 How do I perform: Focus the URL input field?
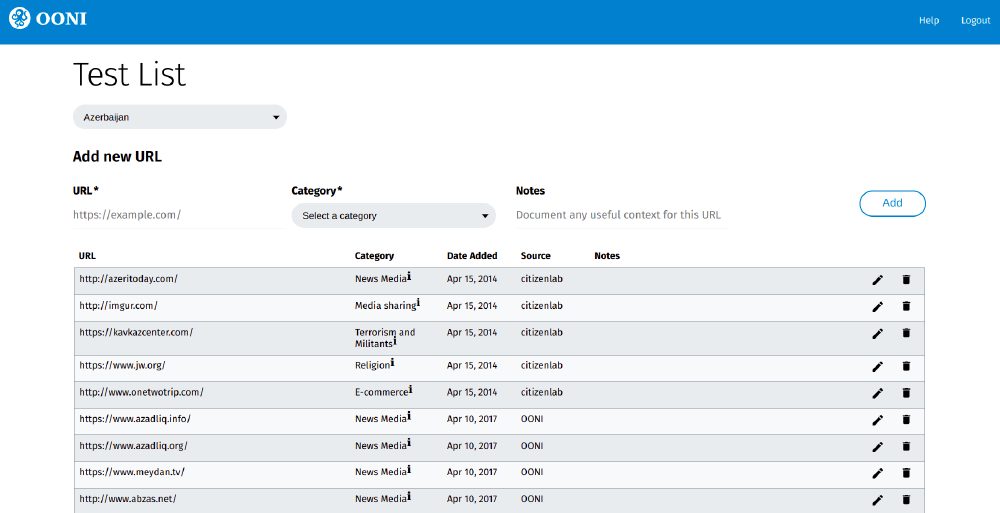[x=180, y=215]
